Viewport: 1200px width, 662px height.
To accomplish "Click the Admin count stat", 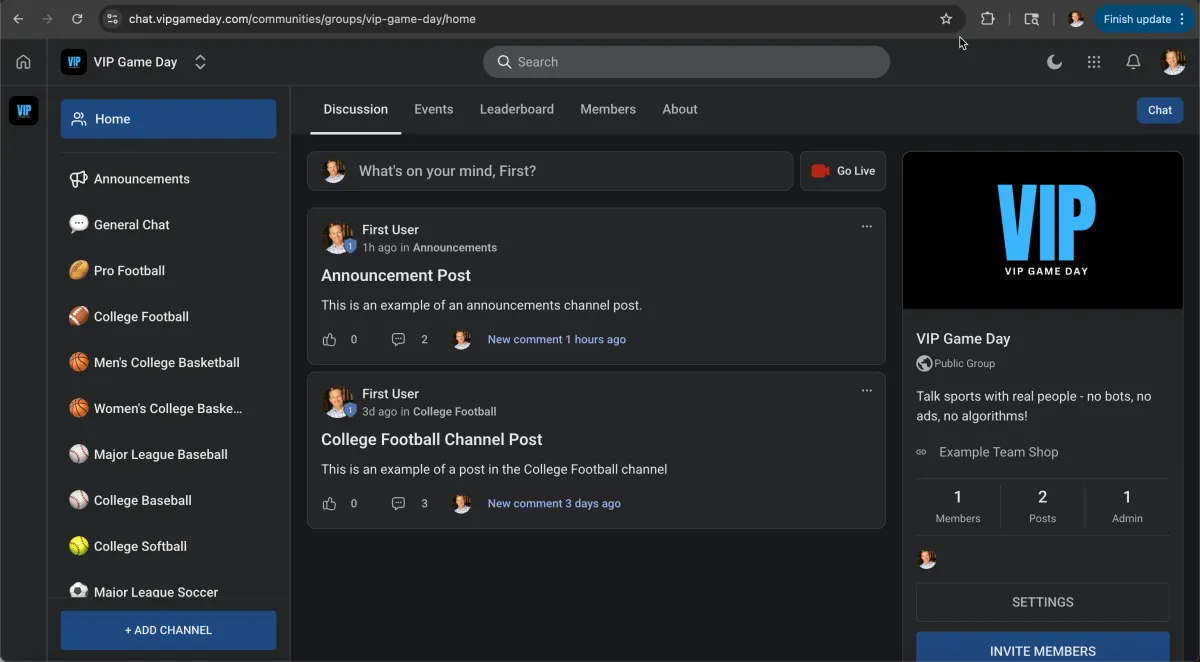I will 1127,506.
